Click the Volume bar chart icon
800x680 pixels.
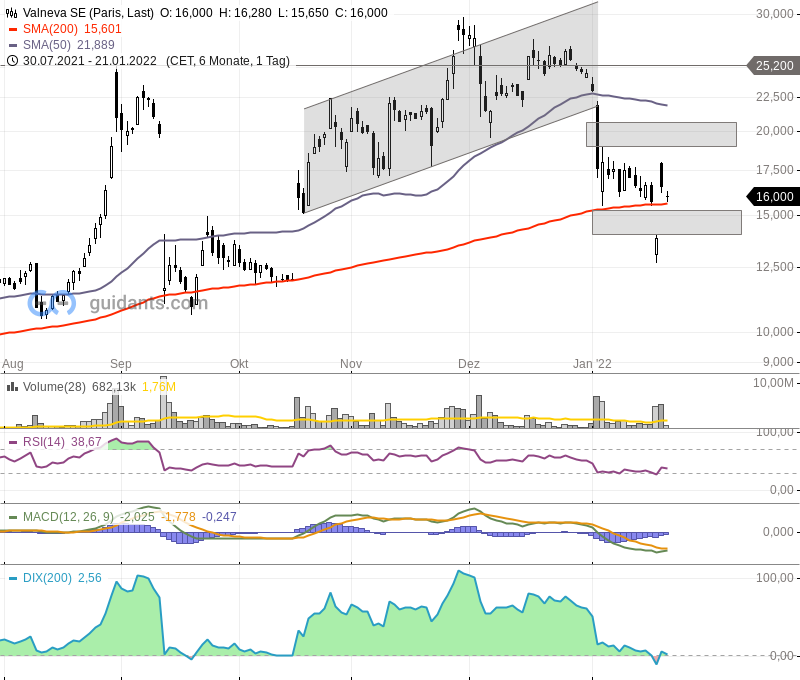click(12, 387)
